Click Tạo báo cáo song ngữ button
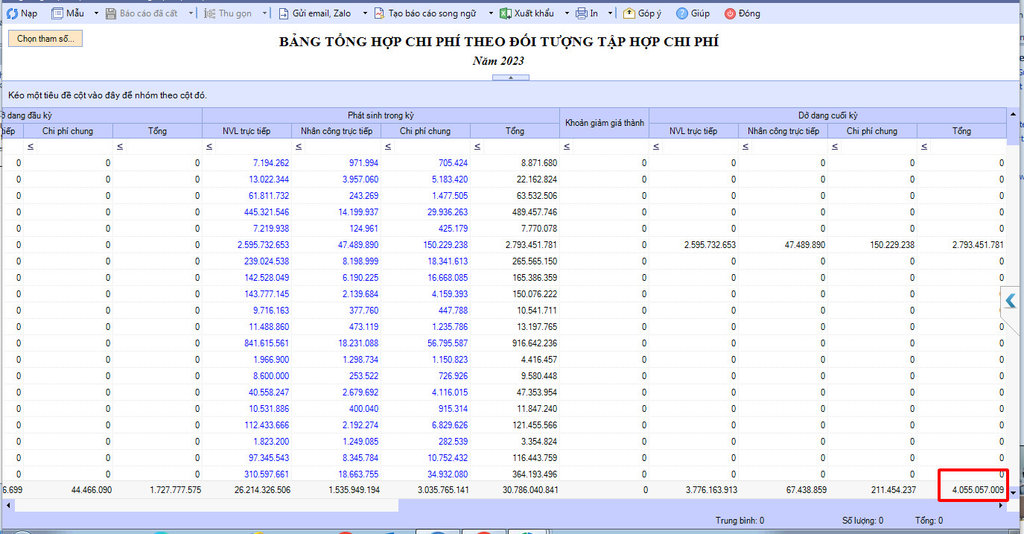The width and height of the screenshot is (1024, 534). click(425, 13)
